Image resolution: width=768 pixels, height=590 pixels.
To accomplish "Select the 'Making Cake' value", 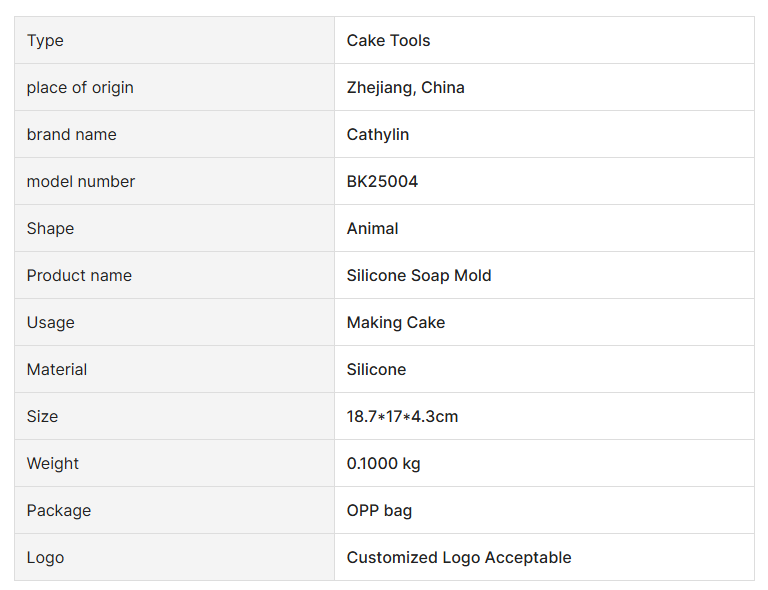I will [x=395, y=323].
